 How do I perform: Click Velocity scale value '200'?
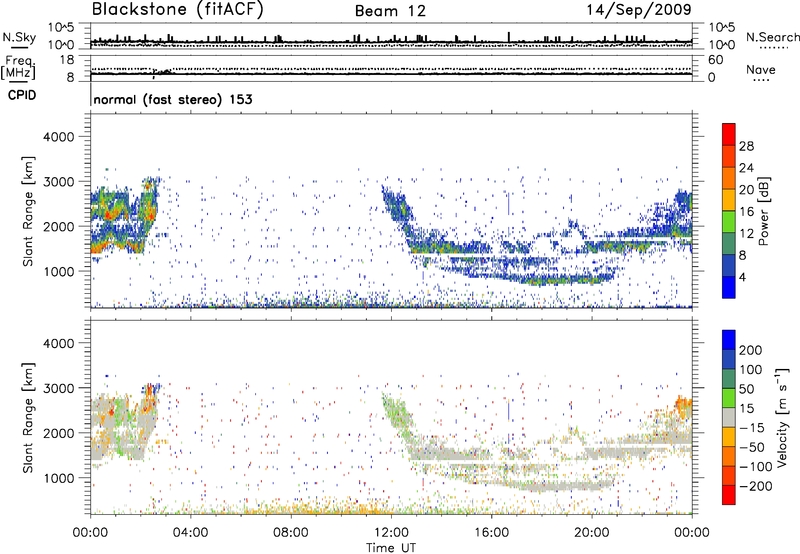(x=751, y=350)
